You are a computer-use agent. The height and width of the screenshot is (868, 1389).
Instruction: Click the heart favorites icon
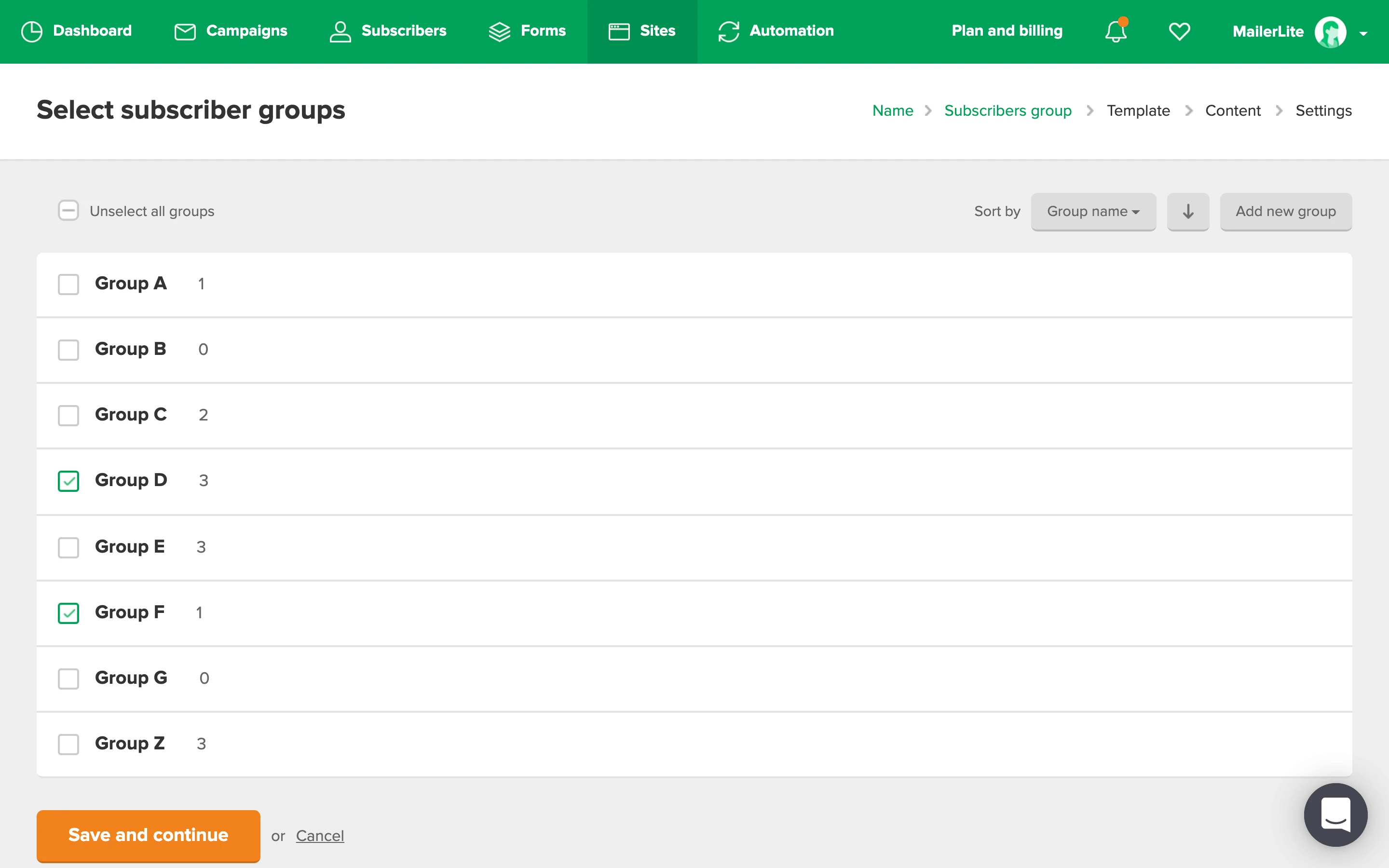click(x=1179, y=31)
